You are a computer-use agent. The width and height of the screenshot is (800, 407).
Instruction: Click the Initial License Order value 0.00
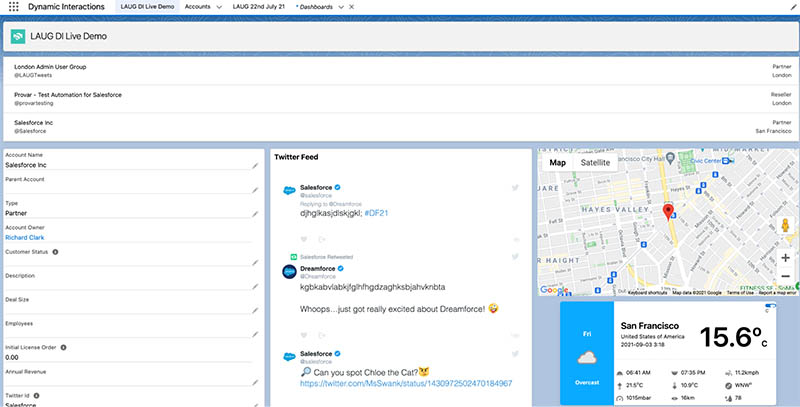tap(12, 358)
